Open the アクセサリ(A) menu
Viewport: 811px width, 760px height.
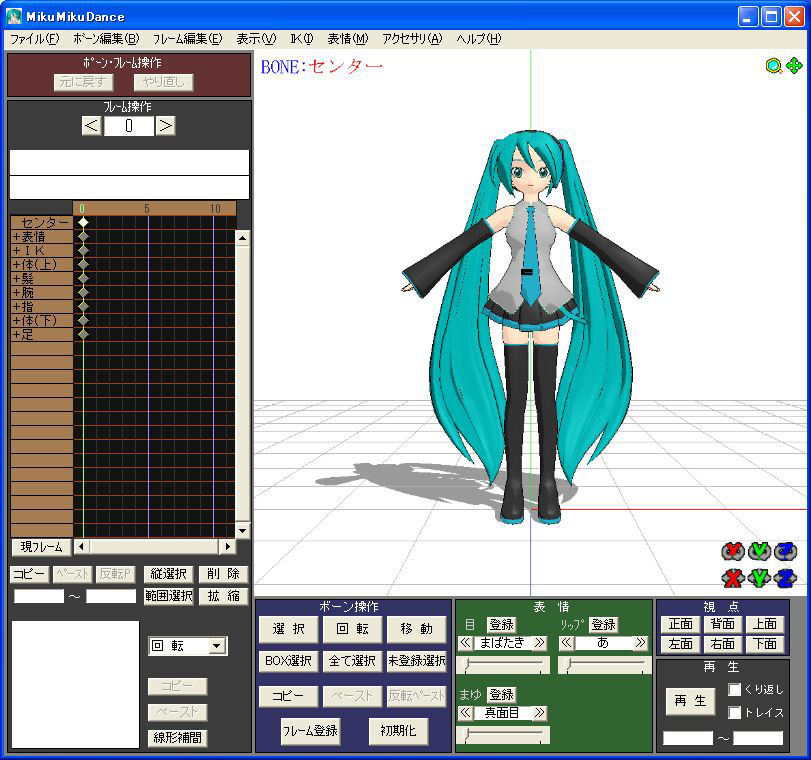pyautogui.click(x=411, y=39)
